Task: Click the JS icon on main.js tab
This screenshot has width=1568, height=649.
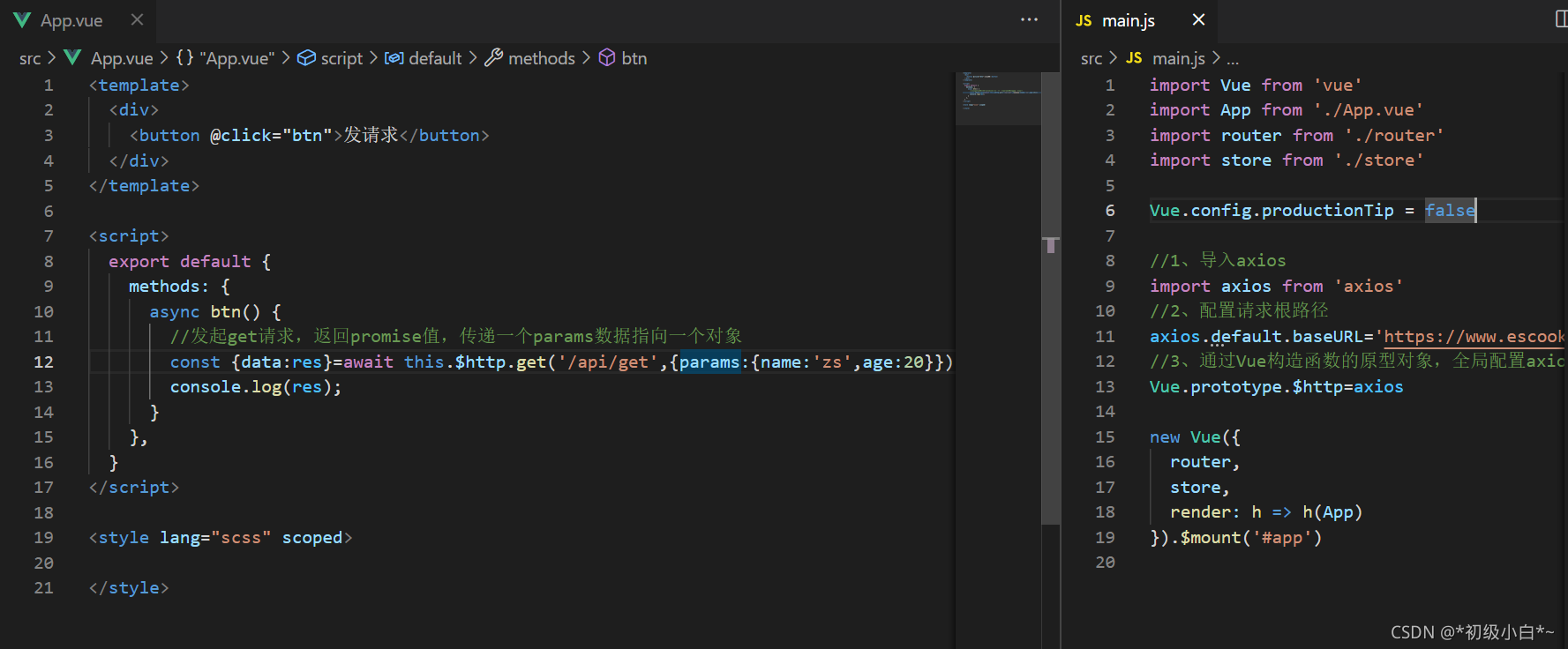Action: point(1084,20)
